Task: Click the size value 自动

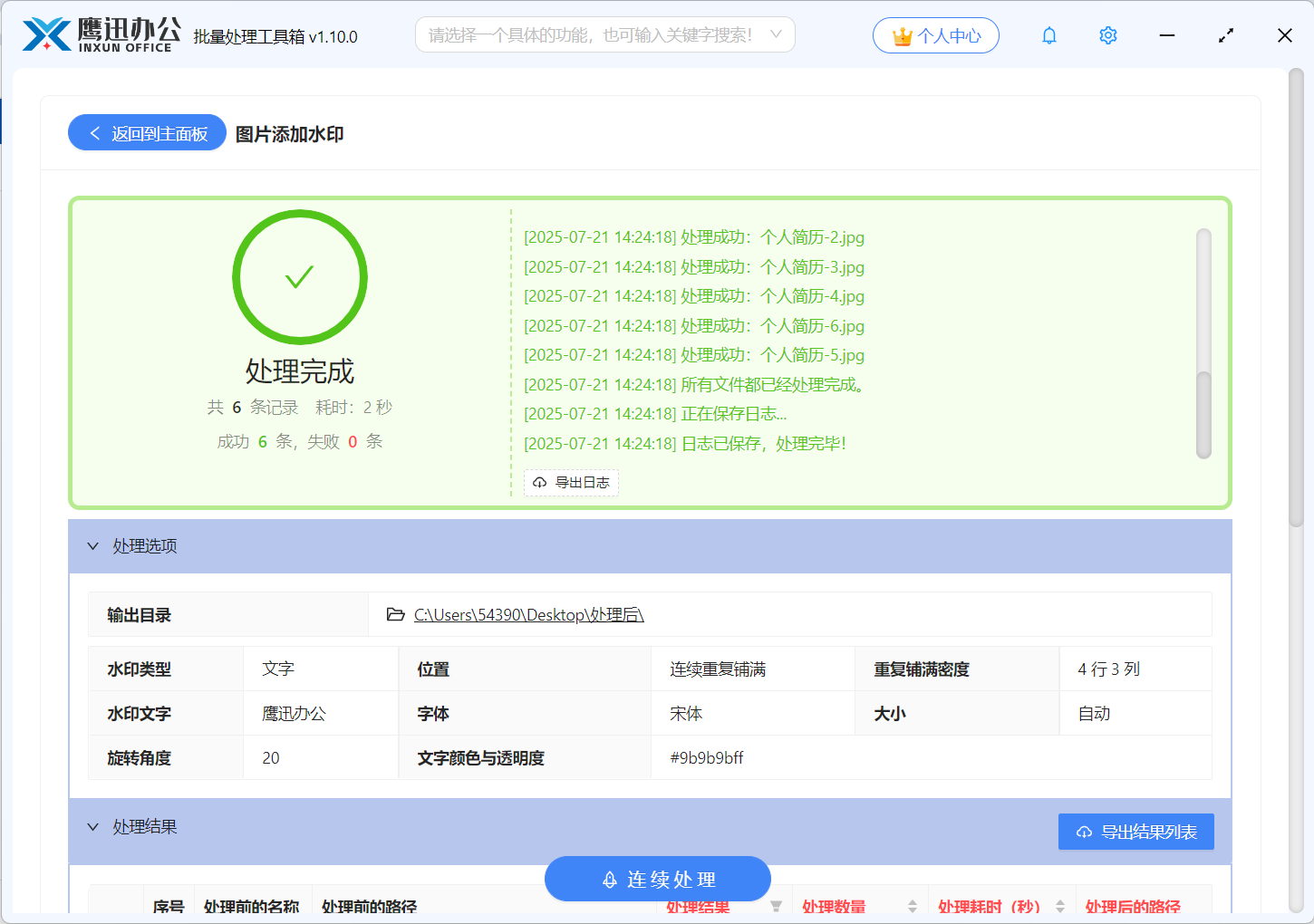Action: click(x=1094, y=714)
